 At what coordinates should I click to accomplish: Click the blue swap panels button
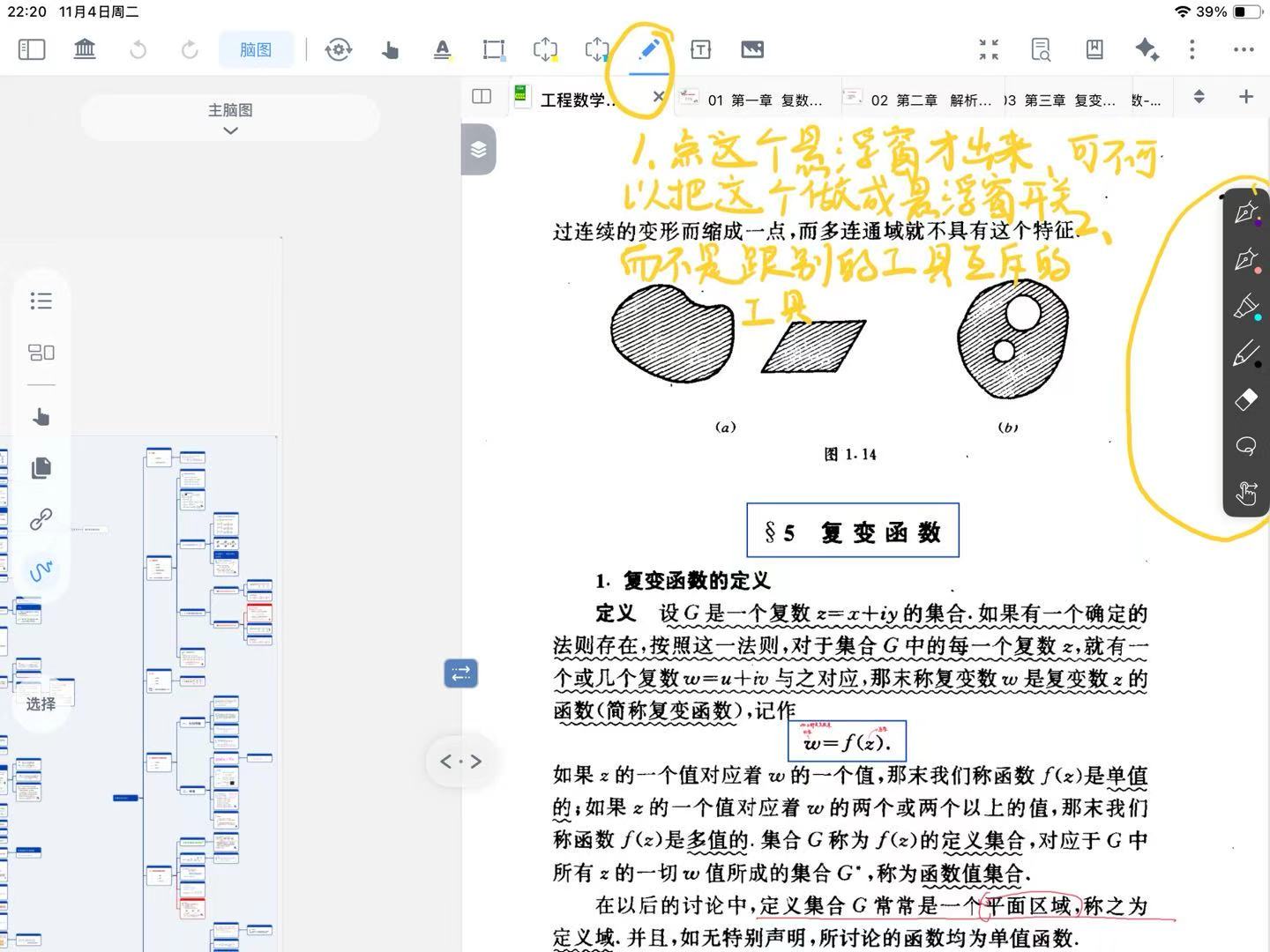(460, 673)
